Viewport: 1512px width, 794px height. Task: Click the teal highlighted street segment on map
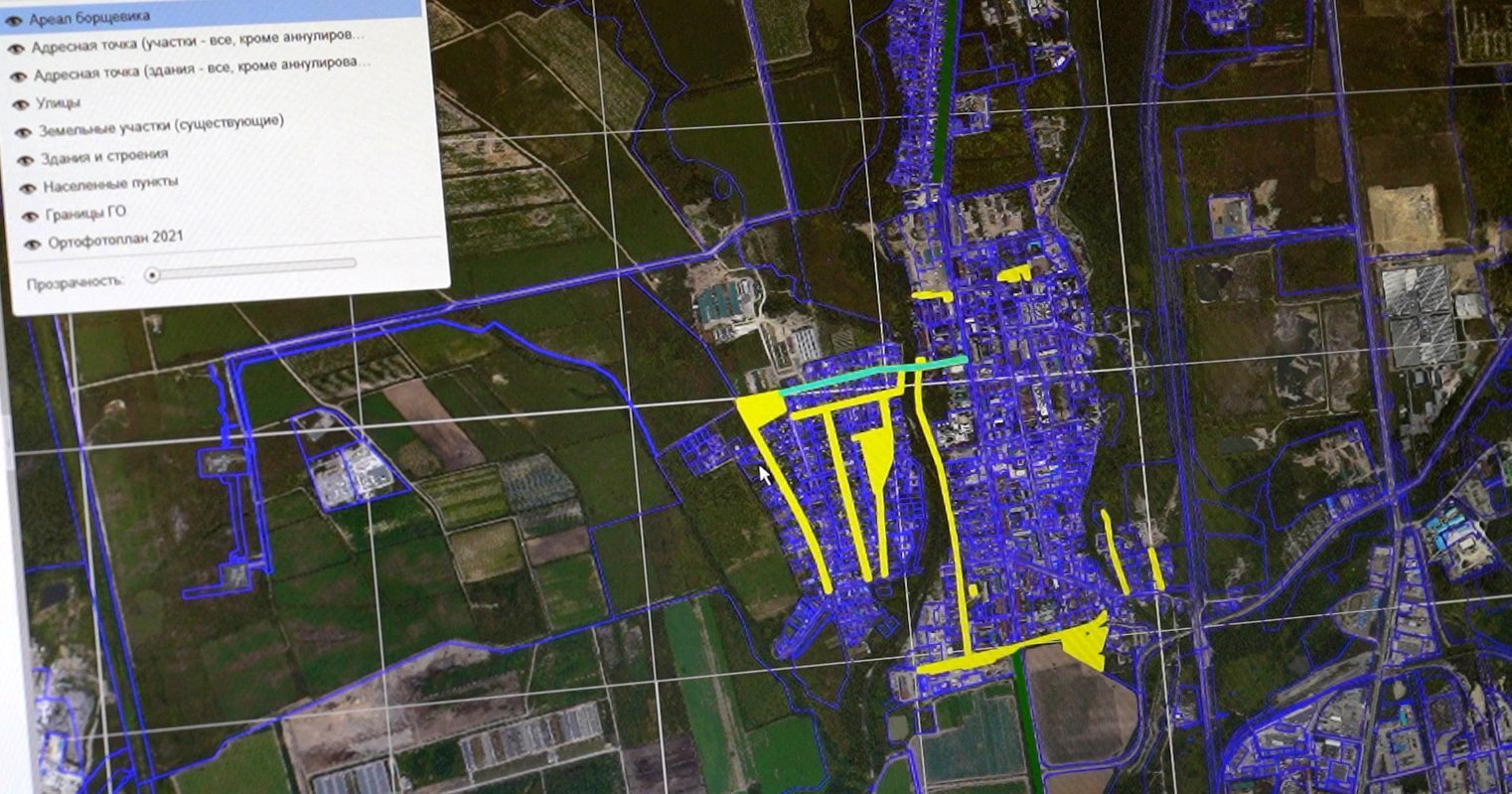(873, 376)
